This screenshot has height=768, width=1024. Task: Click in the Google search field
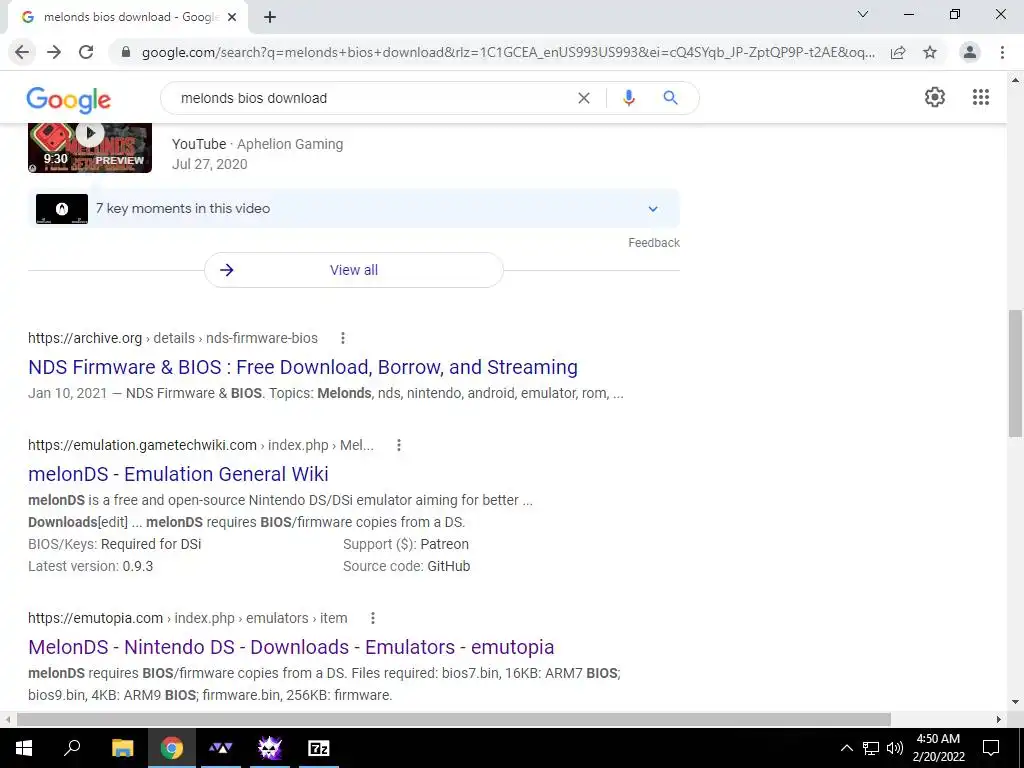[372, 98]
